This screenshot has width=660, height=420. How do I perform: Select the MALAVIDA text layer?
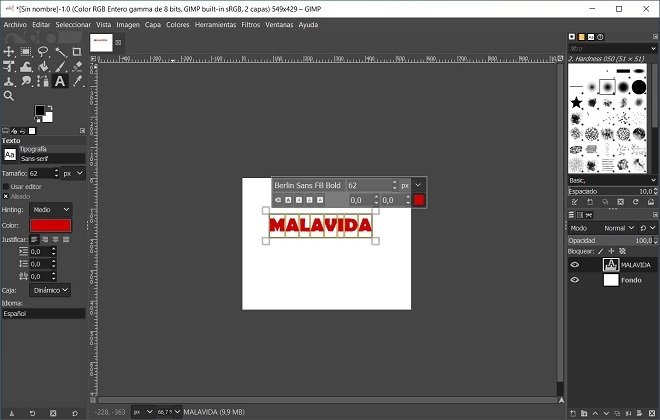(614, 265)
